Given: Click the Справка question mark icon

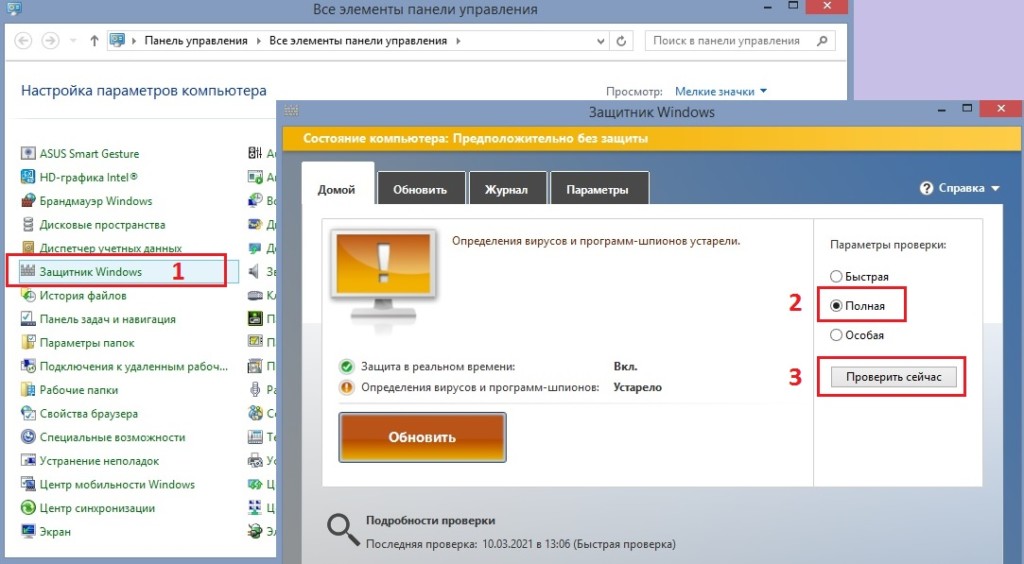Looking at the screenshot, I should click(x=926, y=188).
